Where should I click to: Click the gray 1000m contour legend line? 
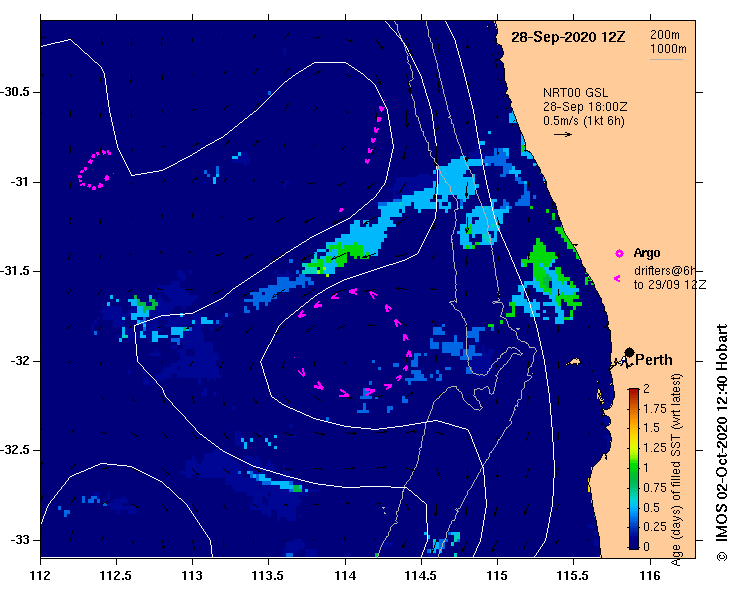pos(666,59)
